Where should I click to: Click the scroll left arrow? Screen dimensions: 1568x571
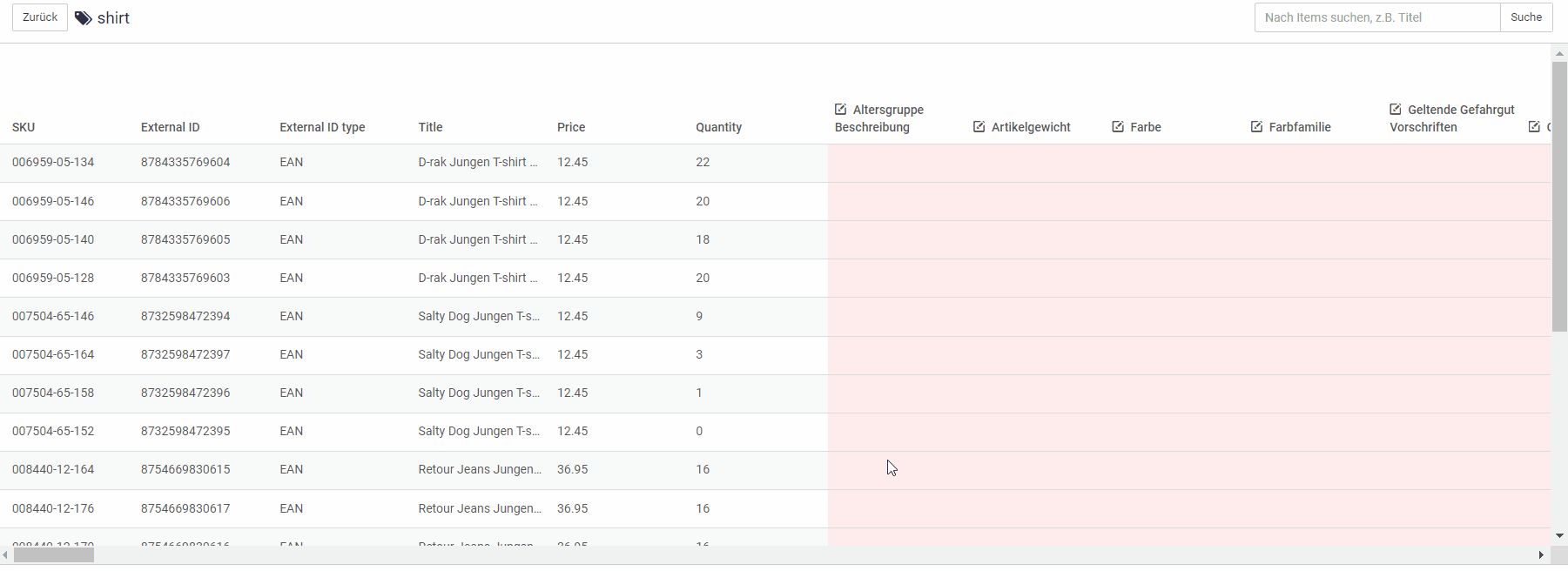(x=5, y=555)
